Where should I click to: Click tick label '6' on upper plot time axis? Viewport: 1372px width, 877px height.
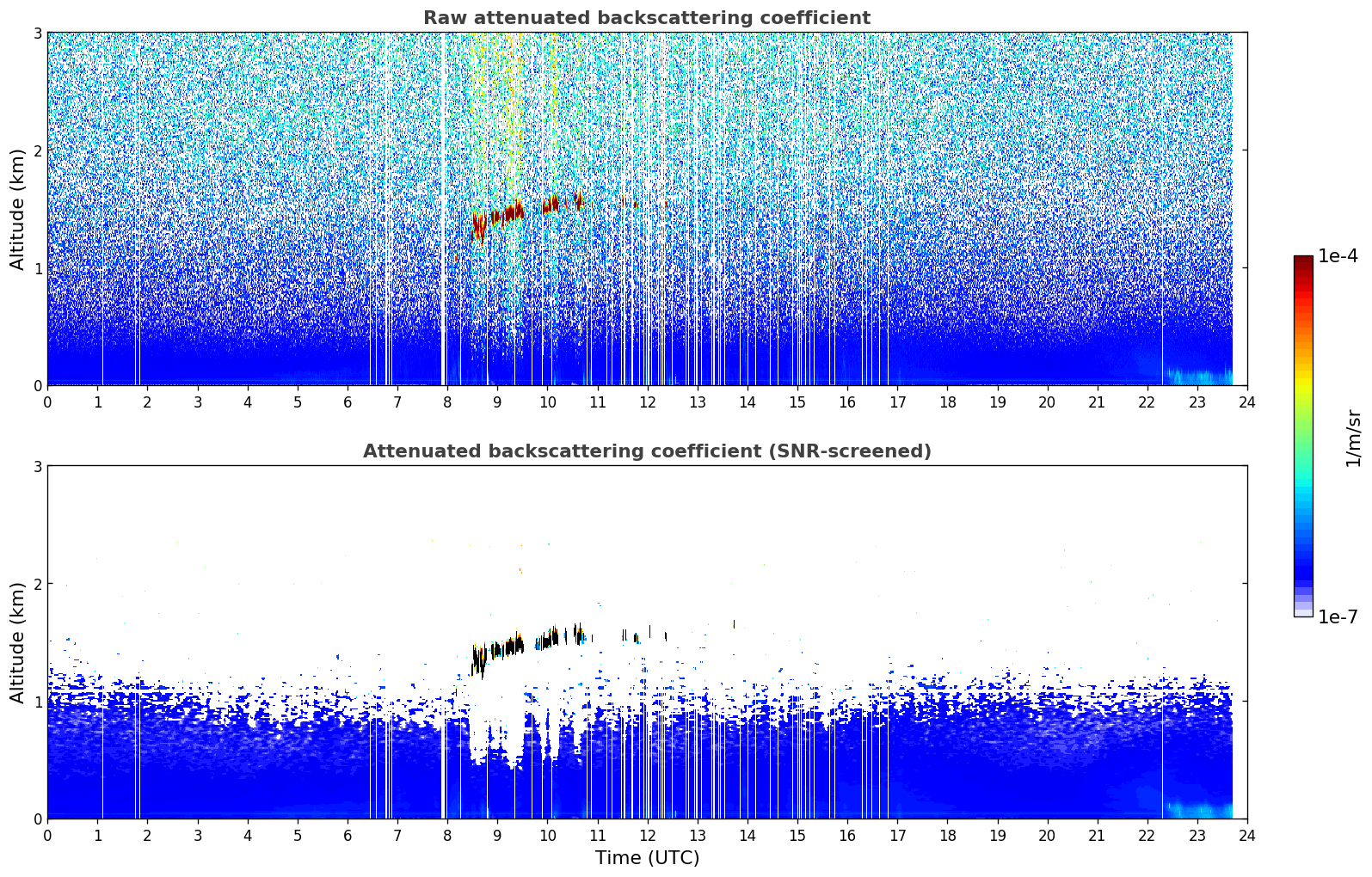[348, 402]
